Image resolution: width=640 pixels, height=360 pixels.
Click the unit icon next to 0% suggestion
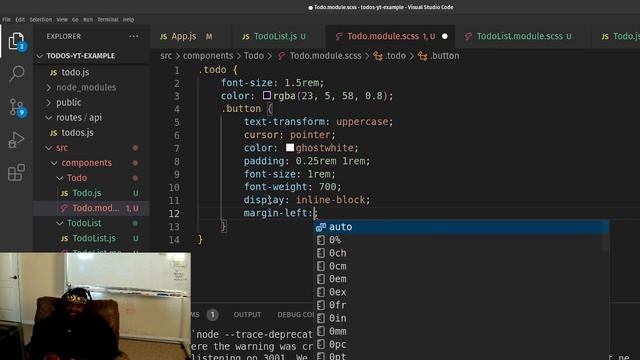point(321,240)
